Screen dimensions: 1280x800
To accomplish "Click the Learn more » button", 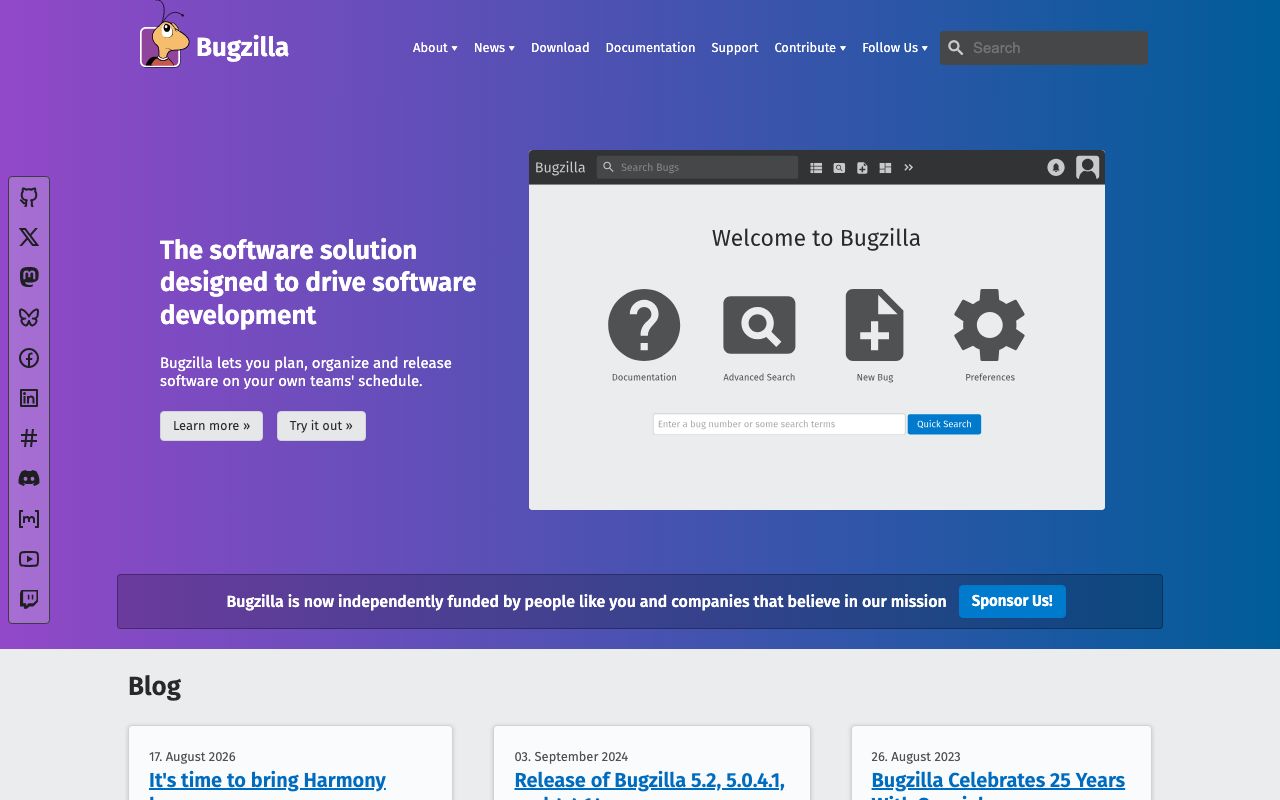I will pyautogui.click(x=211, y=426).
